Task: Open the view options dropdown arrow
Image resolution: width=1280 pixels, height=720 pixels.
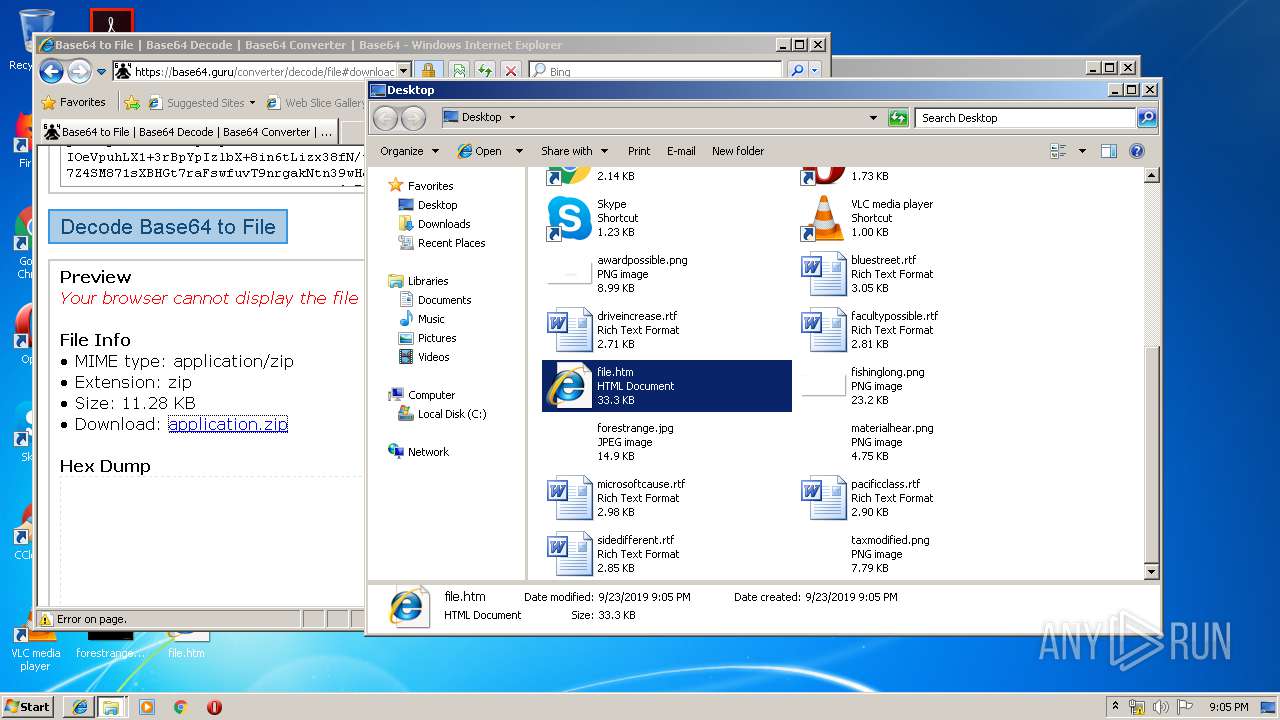Action: click(1082, 151)
